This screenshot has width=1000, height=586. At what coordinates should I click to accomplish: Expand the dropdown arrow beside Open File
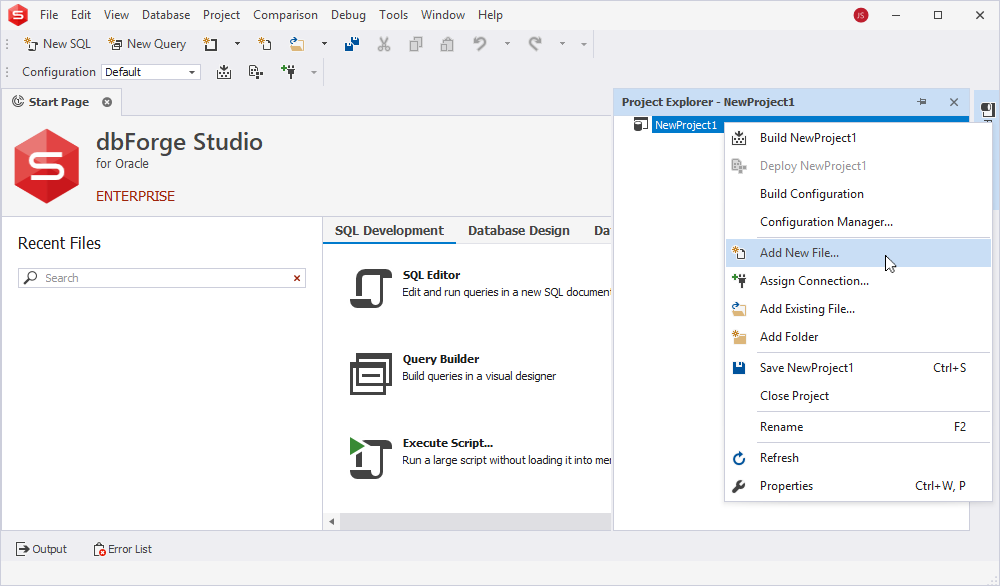pos(324,44)
